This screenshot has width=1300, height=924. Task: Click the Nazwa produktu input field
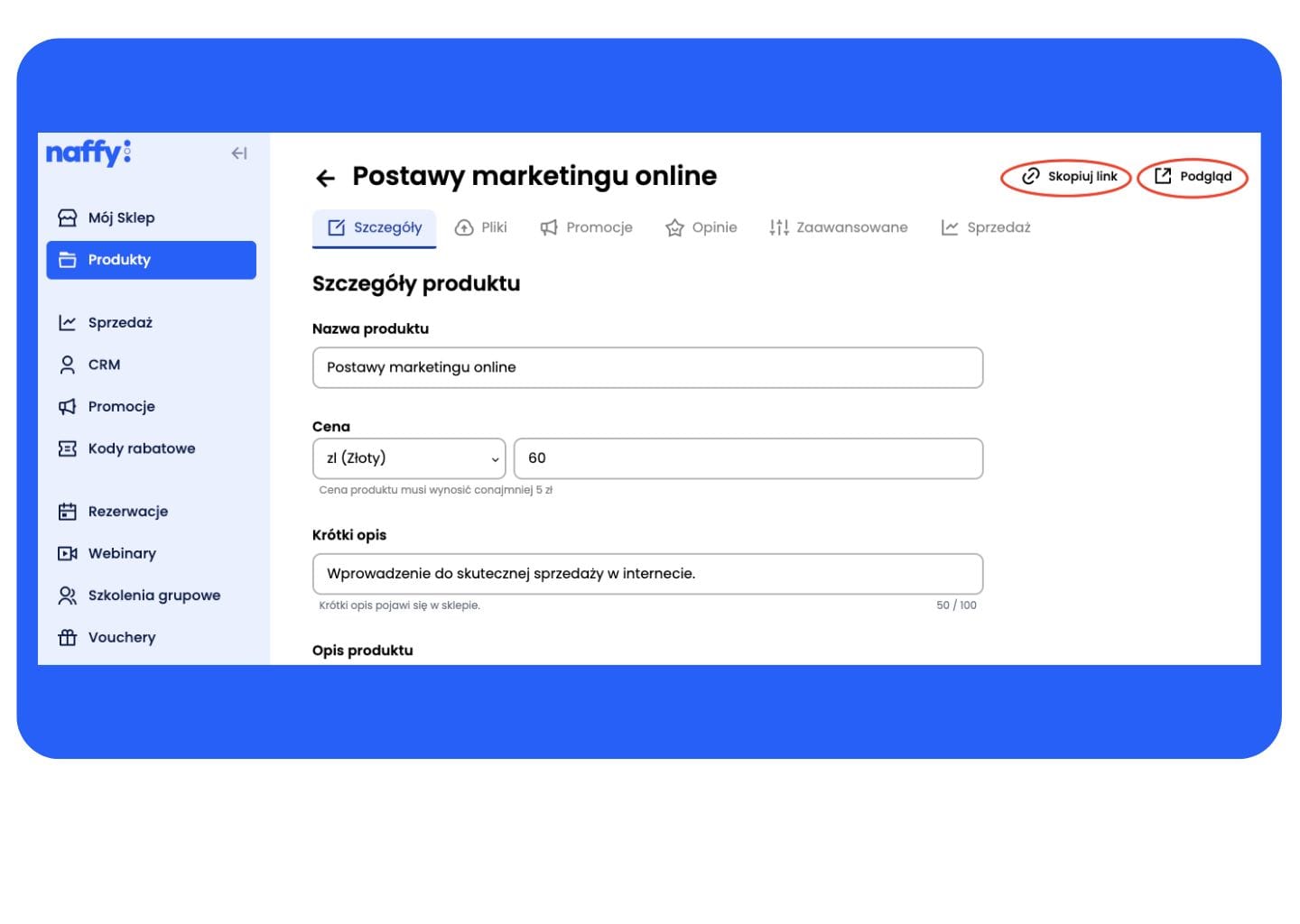(647, 367)
